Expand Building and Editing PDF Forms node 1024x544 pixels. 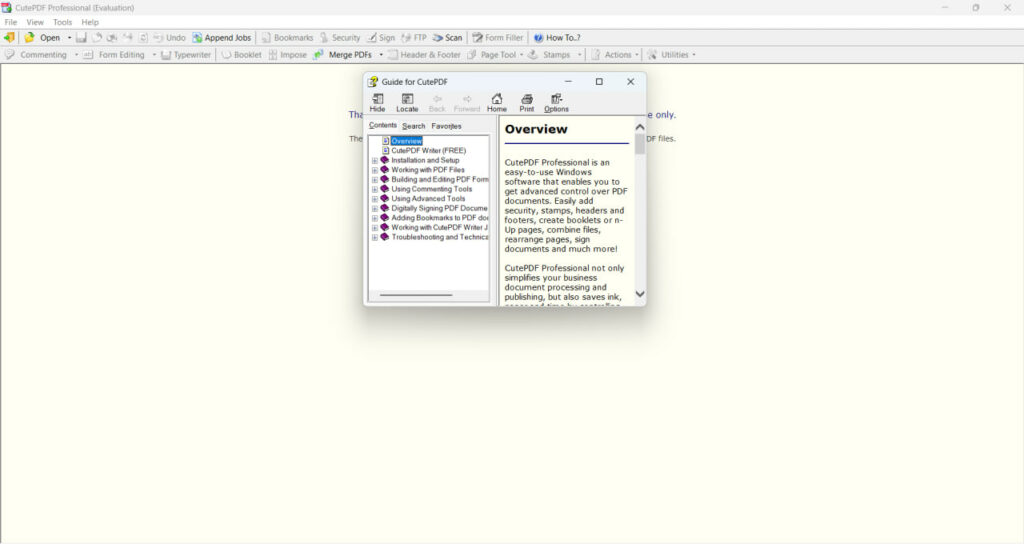(375, 180)
